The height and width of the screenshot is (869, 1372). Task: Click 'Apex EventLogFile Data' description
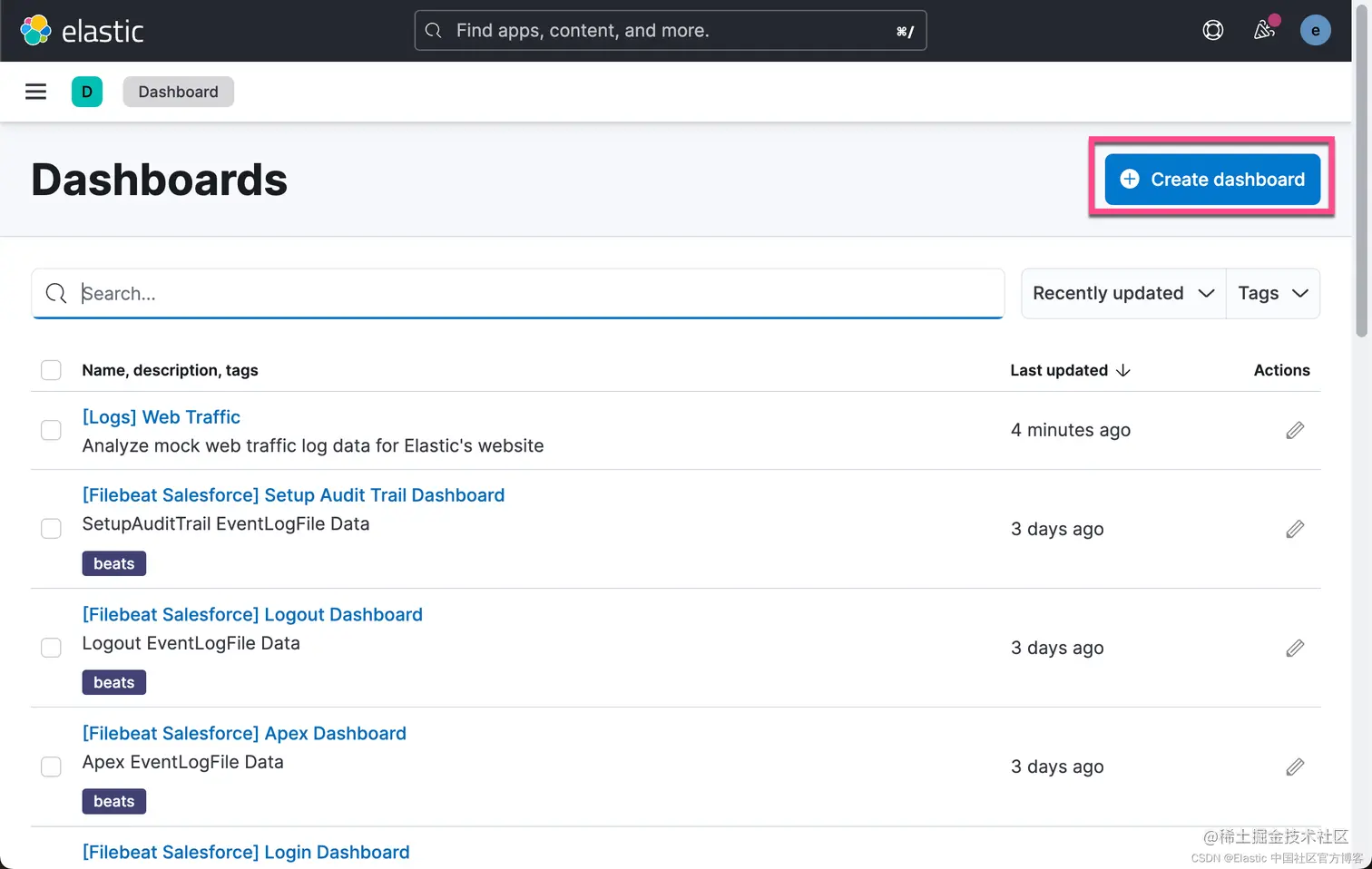point(183,762)
